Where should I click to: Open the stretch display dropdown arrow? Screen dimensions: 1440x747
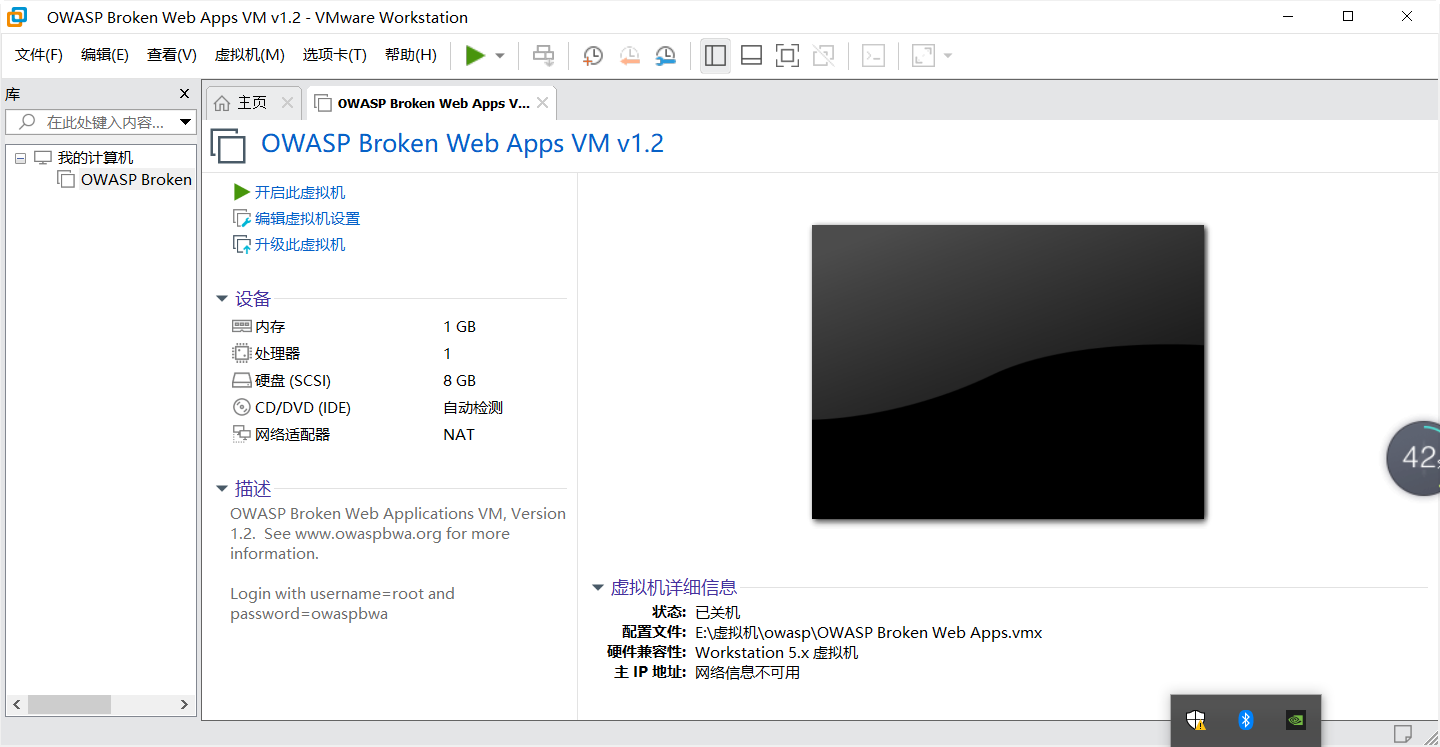tap(948, 56)
